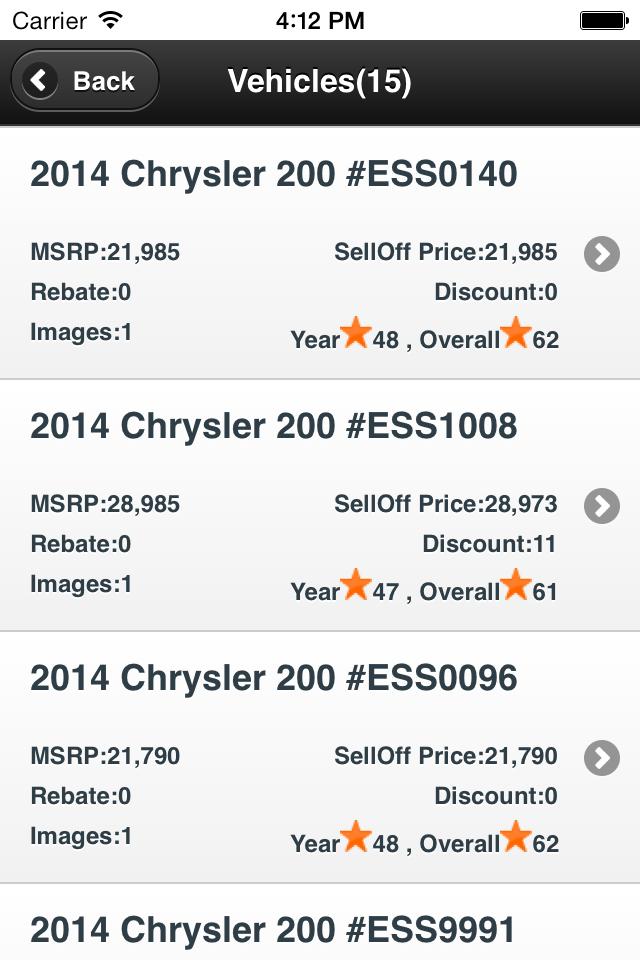The image size is (640, 960).
Task: Tap the battery indicator icon
Action: click(602, 19)
